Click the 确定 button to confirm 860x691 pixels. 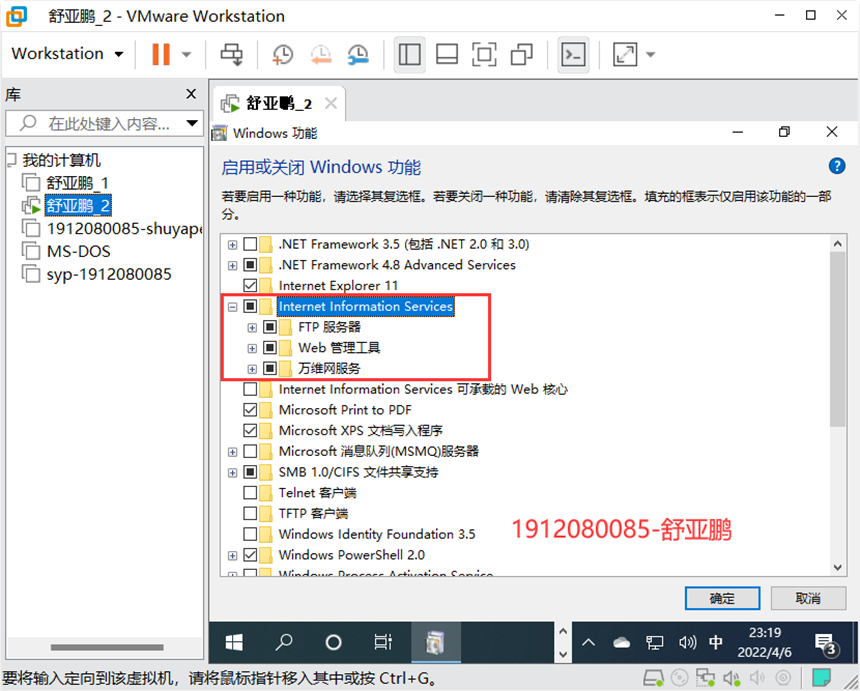(721, 597)
